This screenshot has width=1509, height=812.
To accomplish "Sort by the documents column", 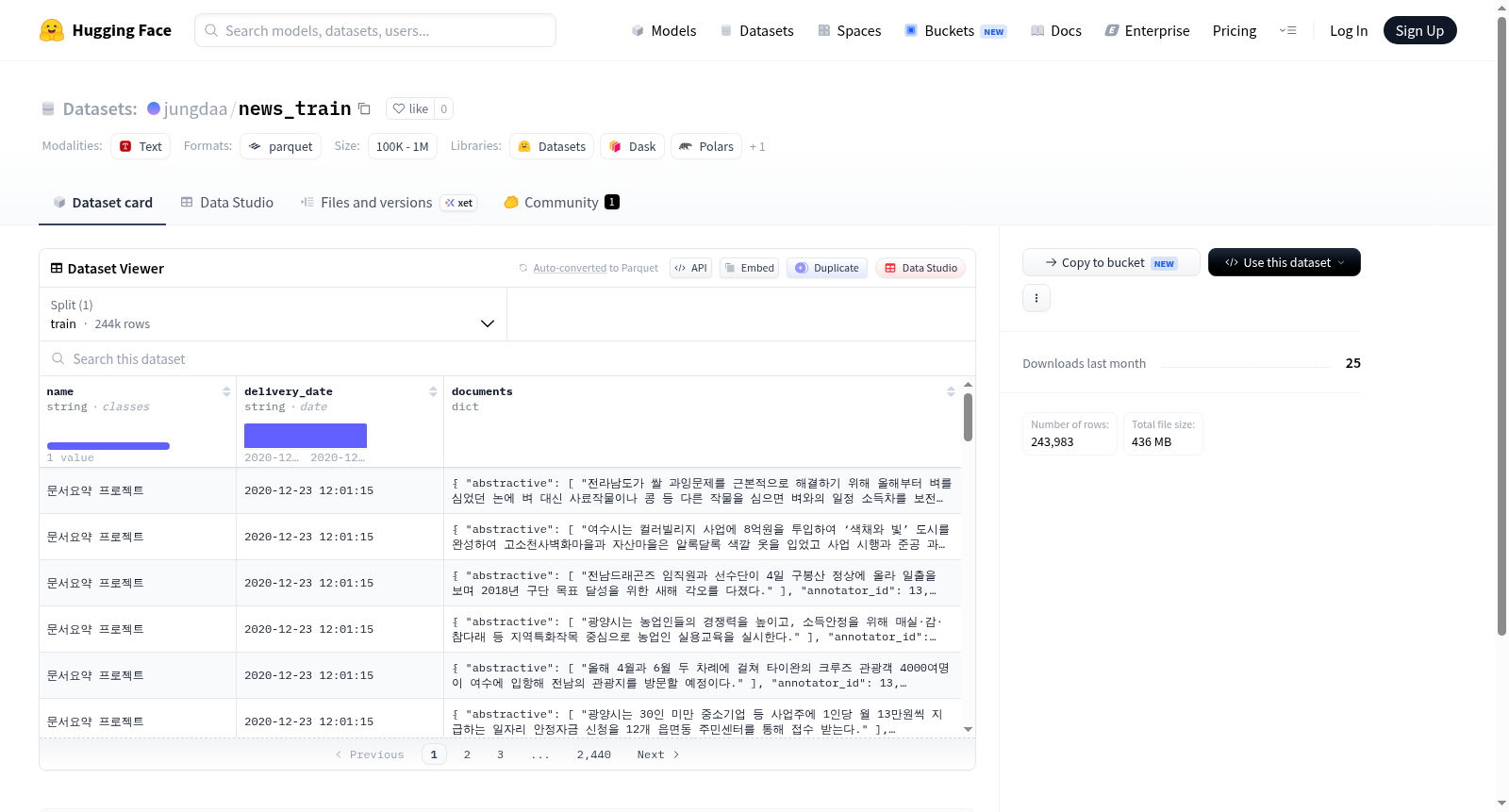I will (951, 391).
